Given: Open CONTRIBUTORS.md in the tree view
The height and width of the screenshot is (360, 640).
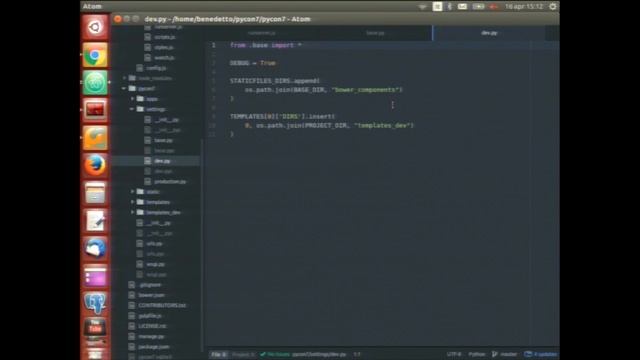Looking at the screenshot, I should click(x=162, y=305).
